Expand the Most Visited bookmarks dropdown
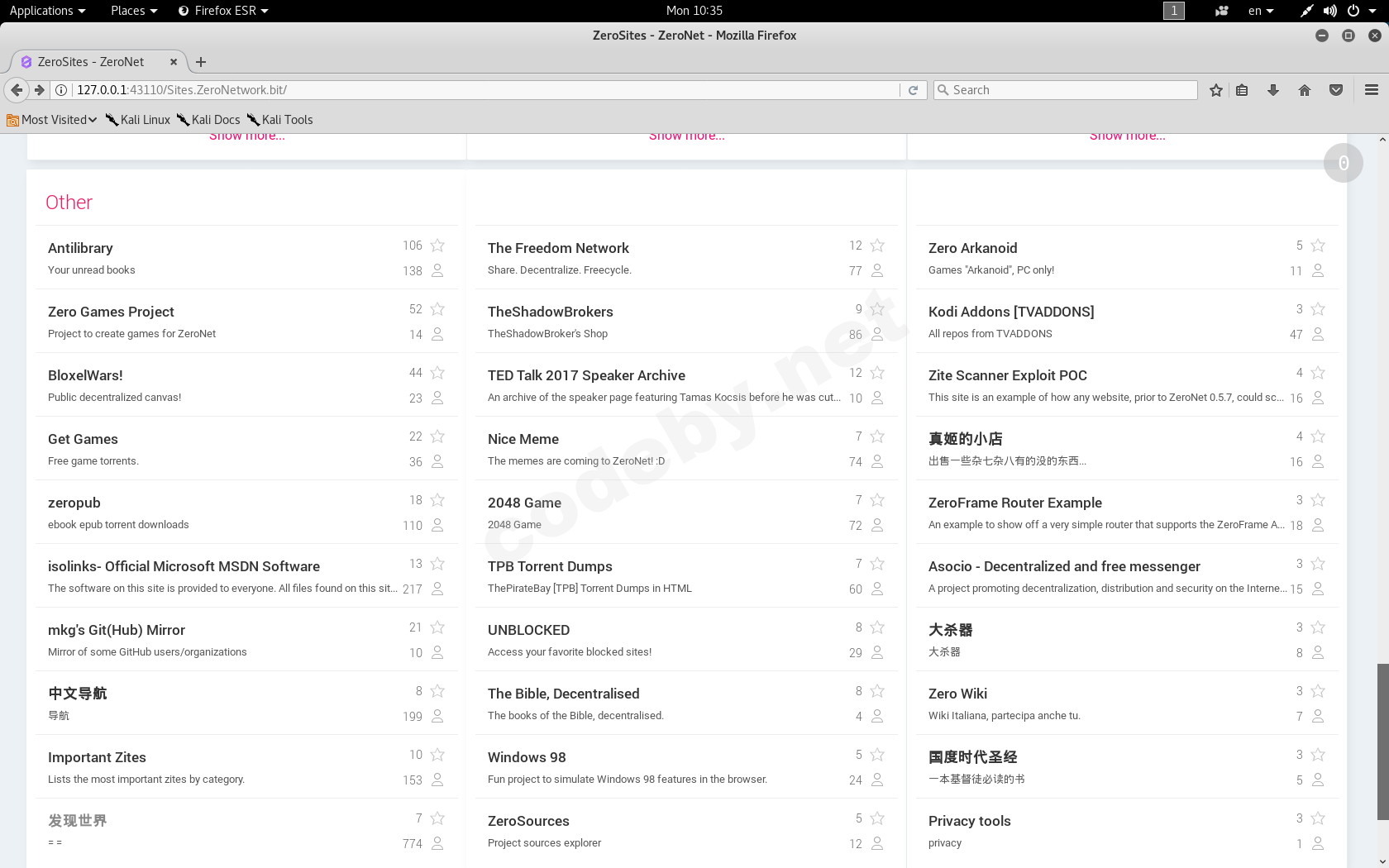The image size is (1389, 868). [51, 119]
